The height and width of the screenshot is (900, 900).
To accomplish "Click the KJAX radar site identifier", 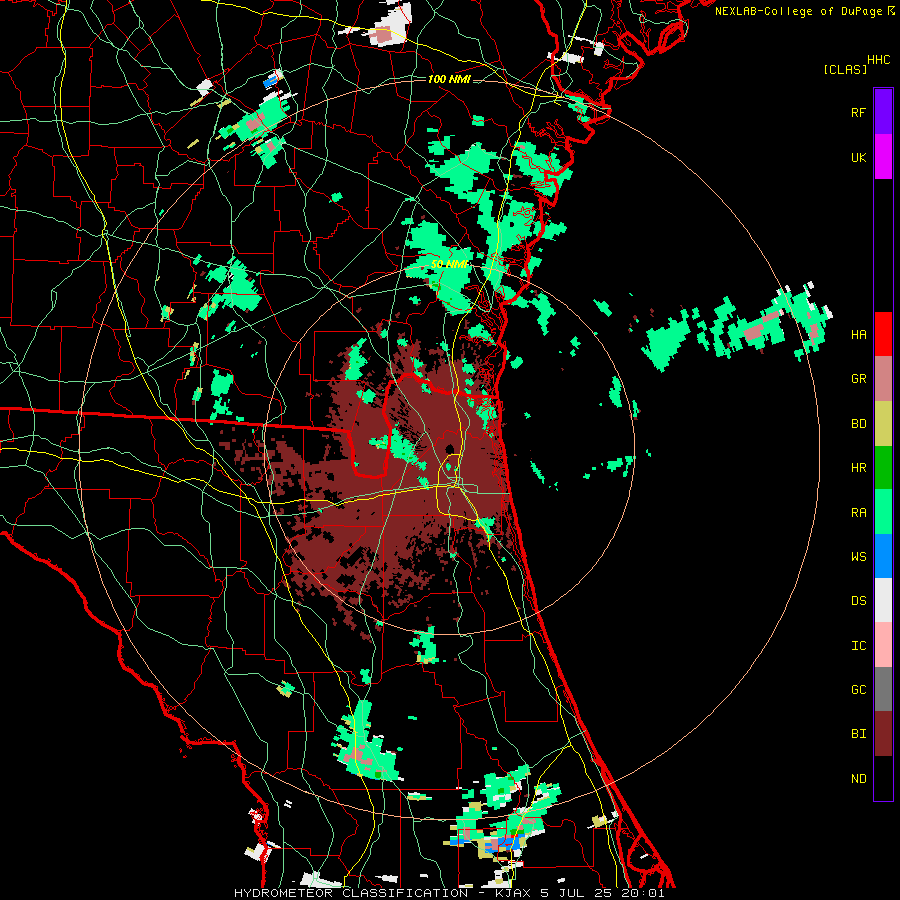I will pos(512,893).
